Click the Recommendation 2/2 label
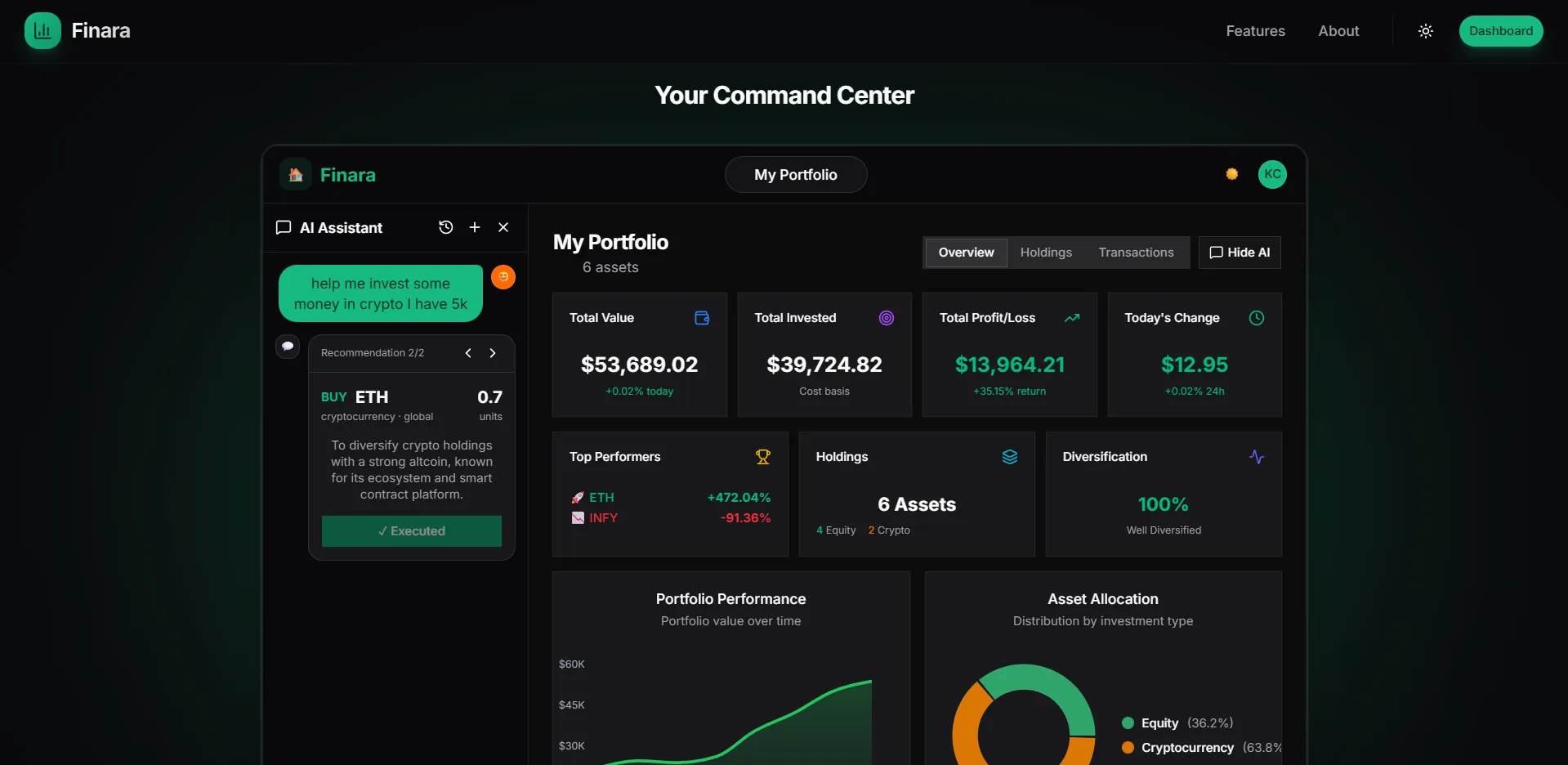The height and width of the screenshot is (765, 1568). click(x=373, y=353)
